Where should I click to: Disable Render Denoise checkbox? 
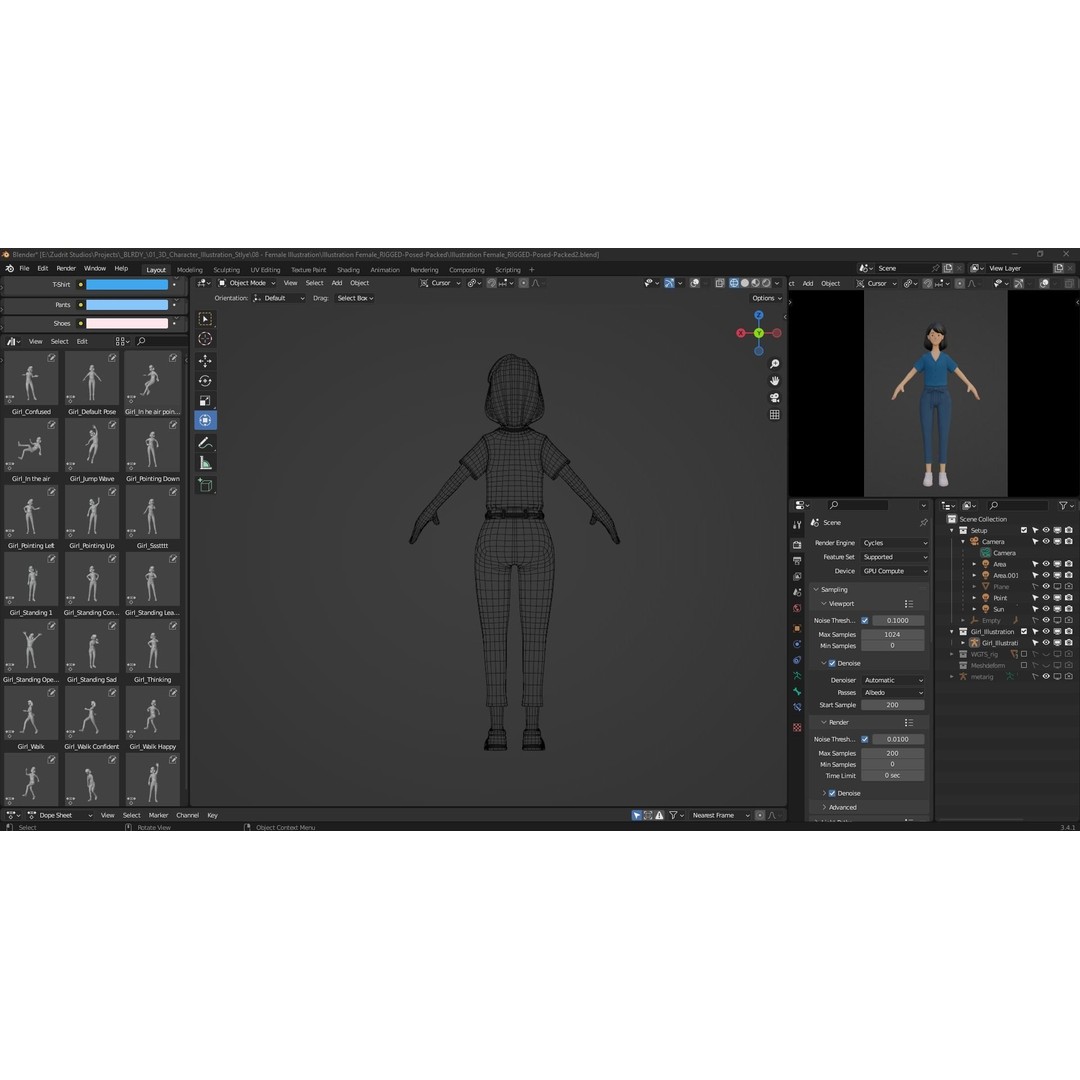click(832, 793)
